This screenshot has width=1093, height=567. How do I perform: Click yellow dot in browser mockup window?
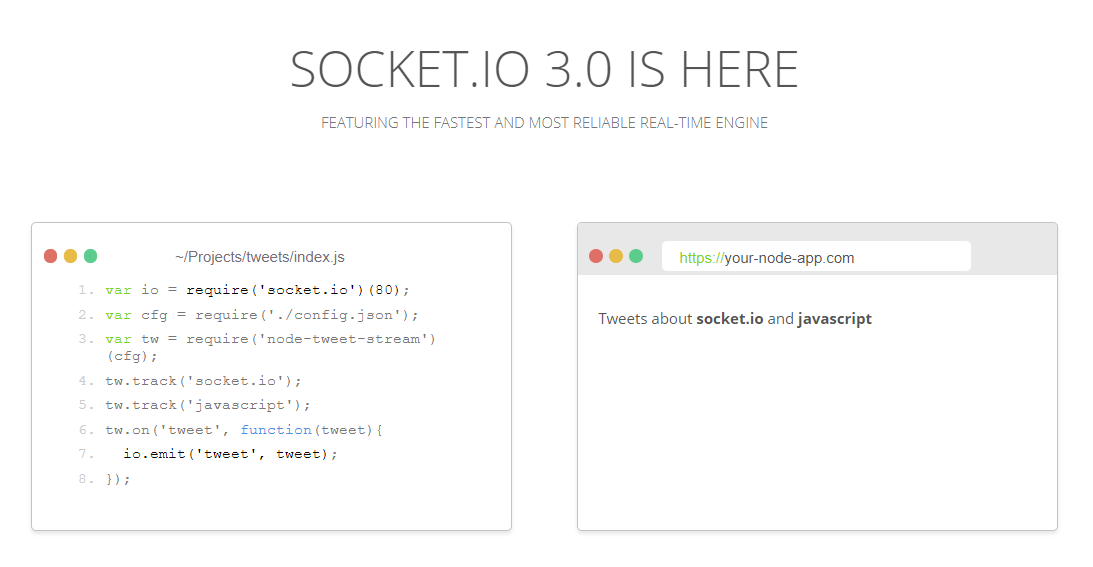616,256
